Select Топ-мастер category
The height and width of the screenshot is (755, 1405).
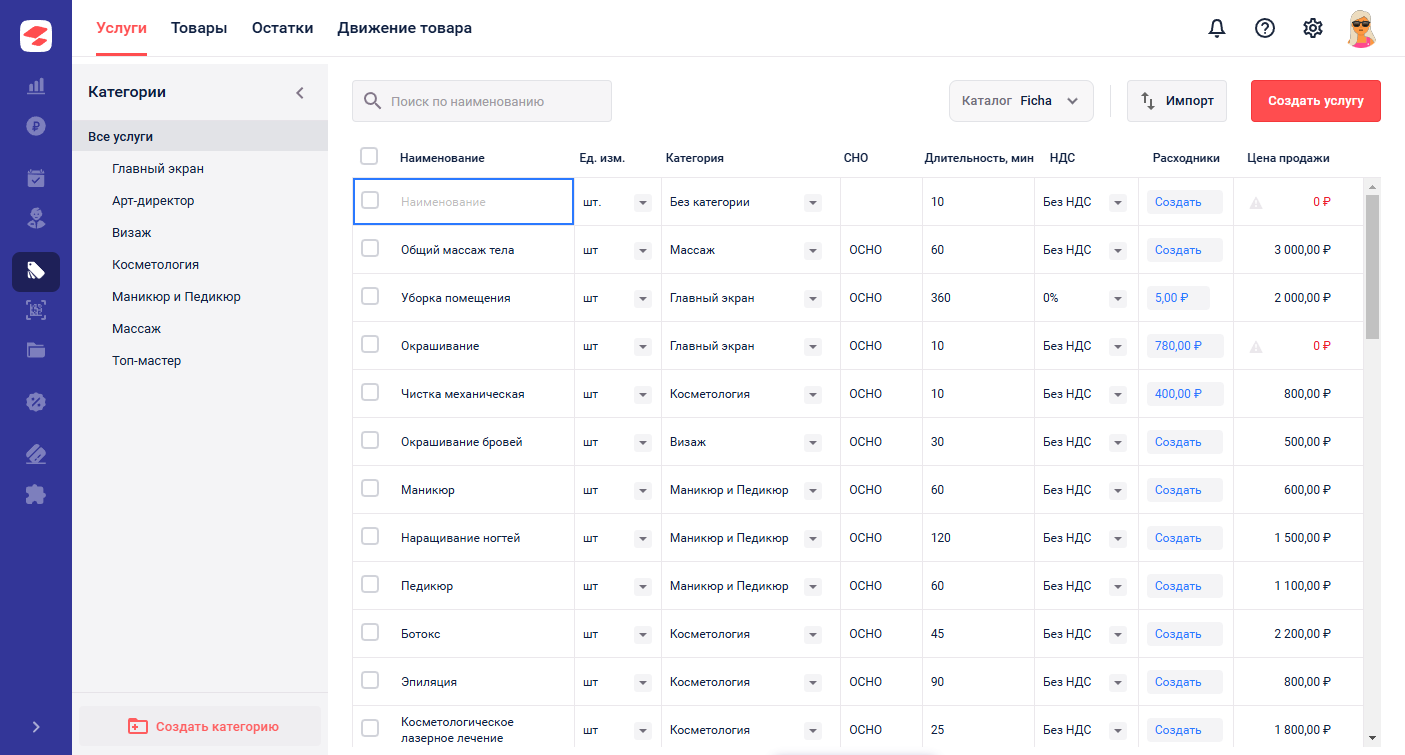(x=146, y=361)
